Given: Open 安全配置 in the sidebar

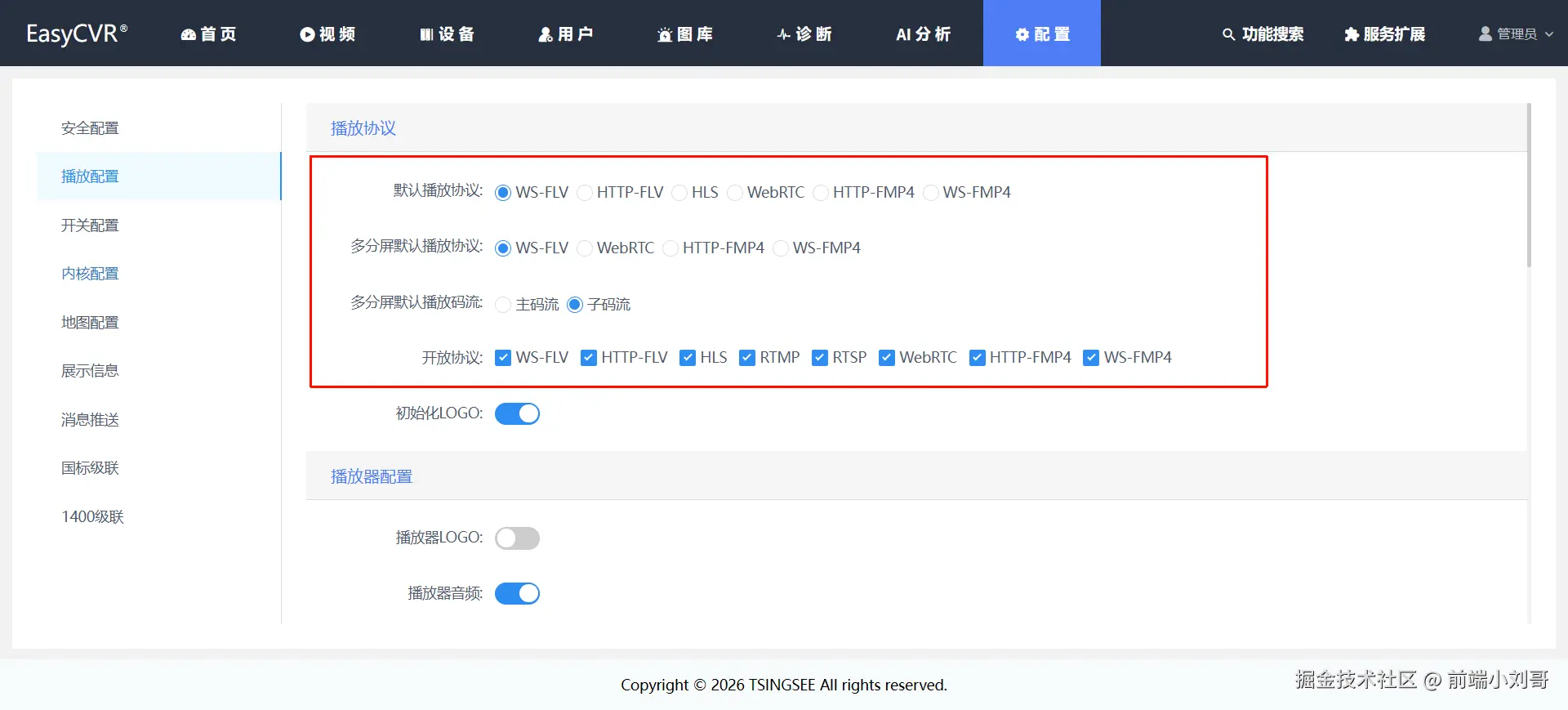Looking at the screenshot, I should click(x=159, y=128).
